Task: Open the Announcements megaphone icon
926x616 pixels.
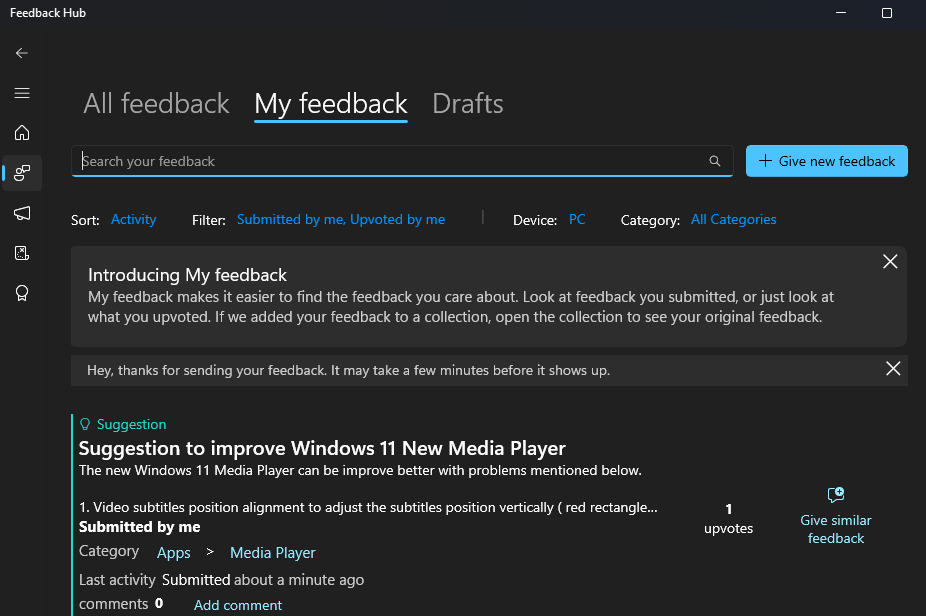Action: pos(22,213)
